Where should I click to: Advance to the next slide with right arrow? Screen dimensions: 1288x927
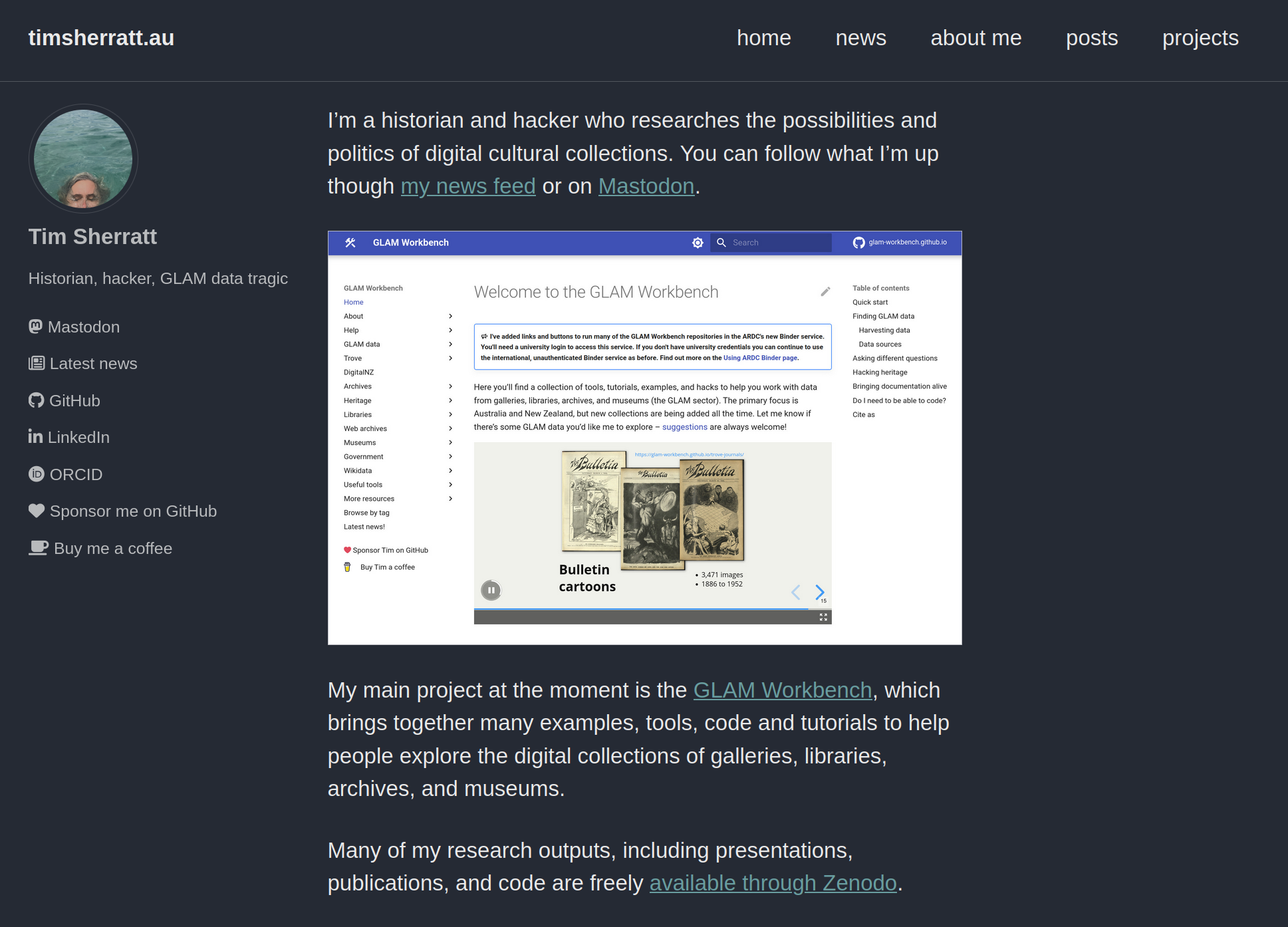[x=820, y=592]
